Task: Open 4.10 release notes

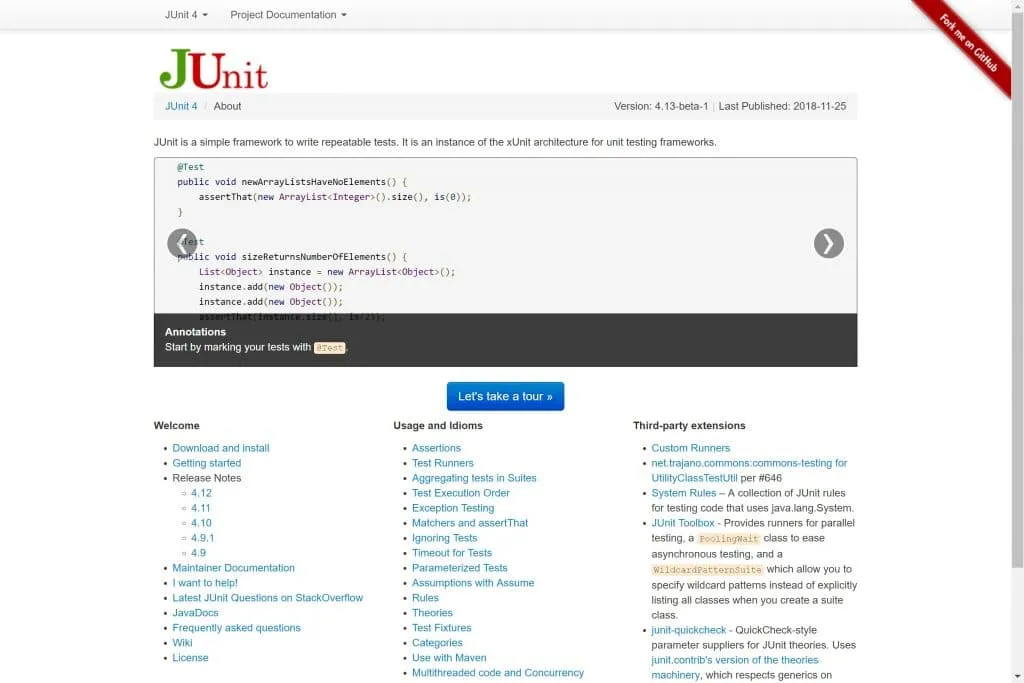Action: tap(201, 523)
